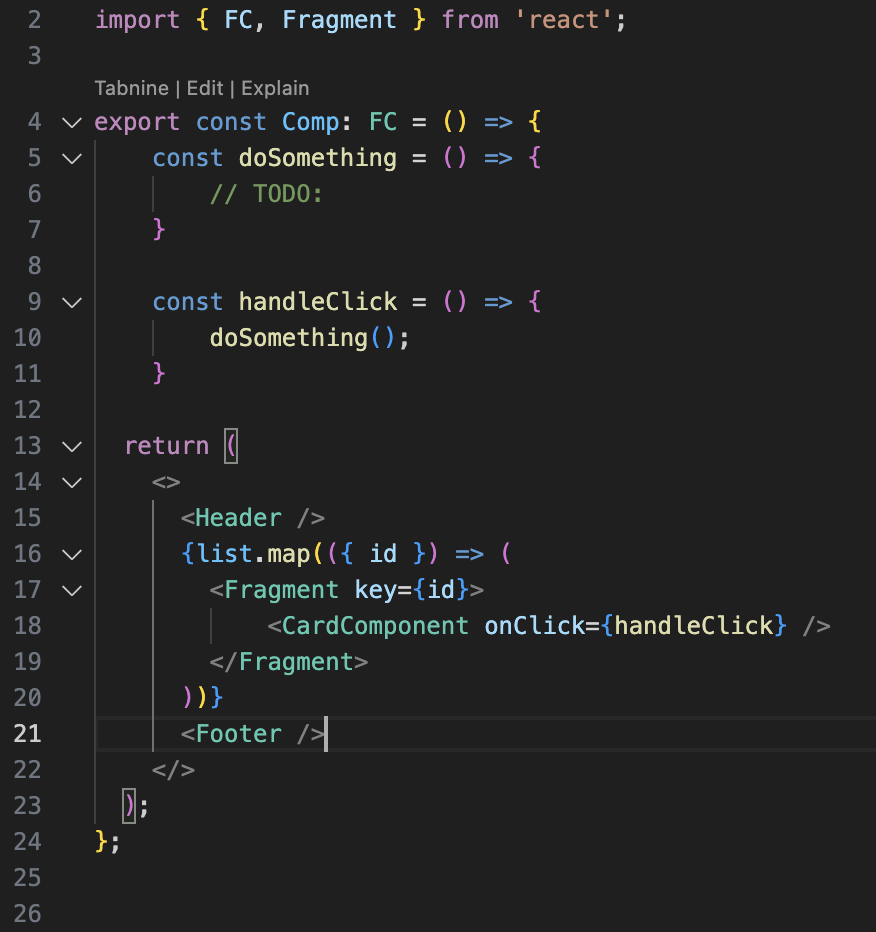Collapse the Comp component fold arrow on line 4
The image size is (876, 932).
[72, 123]
